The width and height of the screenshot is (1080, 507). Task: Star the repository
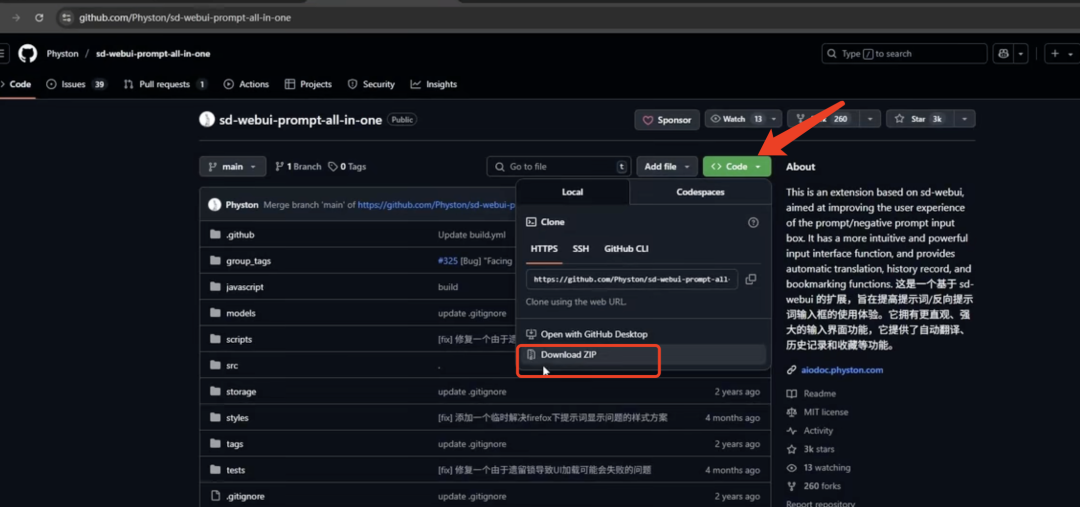[918, 119]
